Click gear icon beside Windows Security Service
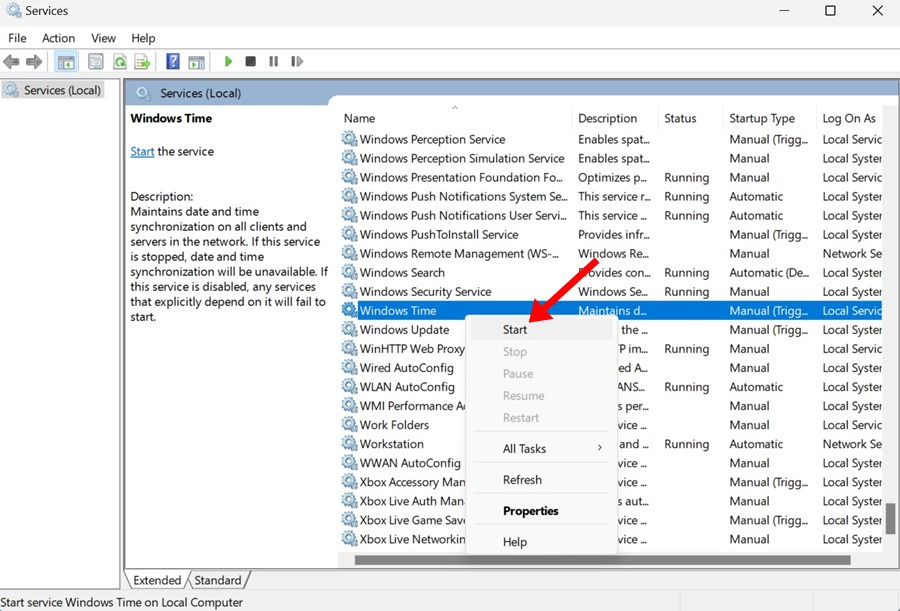Image resolution: width=900 pixels, height=611 pixels. point(349,291)
